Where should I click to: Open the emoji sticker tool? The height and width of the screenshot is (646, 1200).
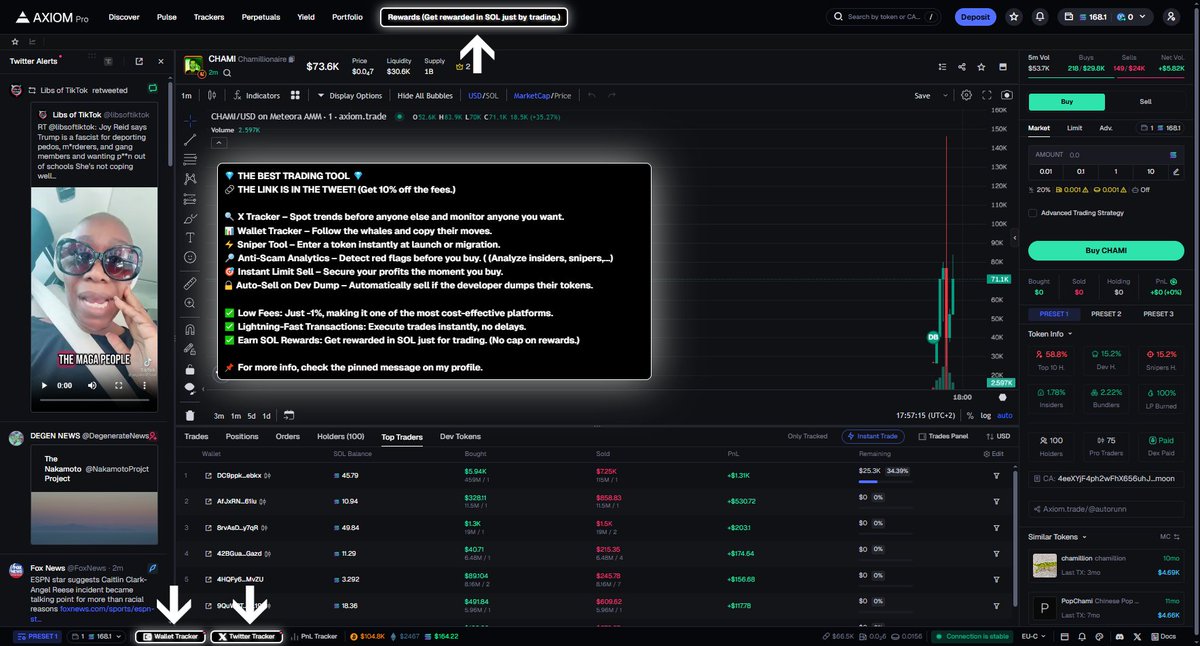(x=190, y=257)
